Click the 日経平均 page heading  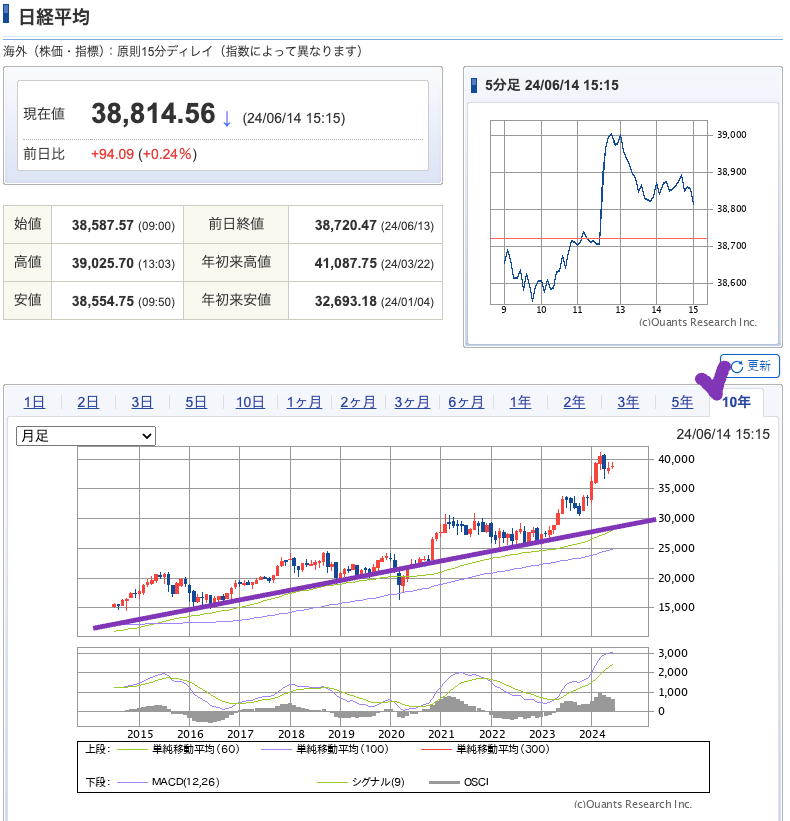(54, 17)
